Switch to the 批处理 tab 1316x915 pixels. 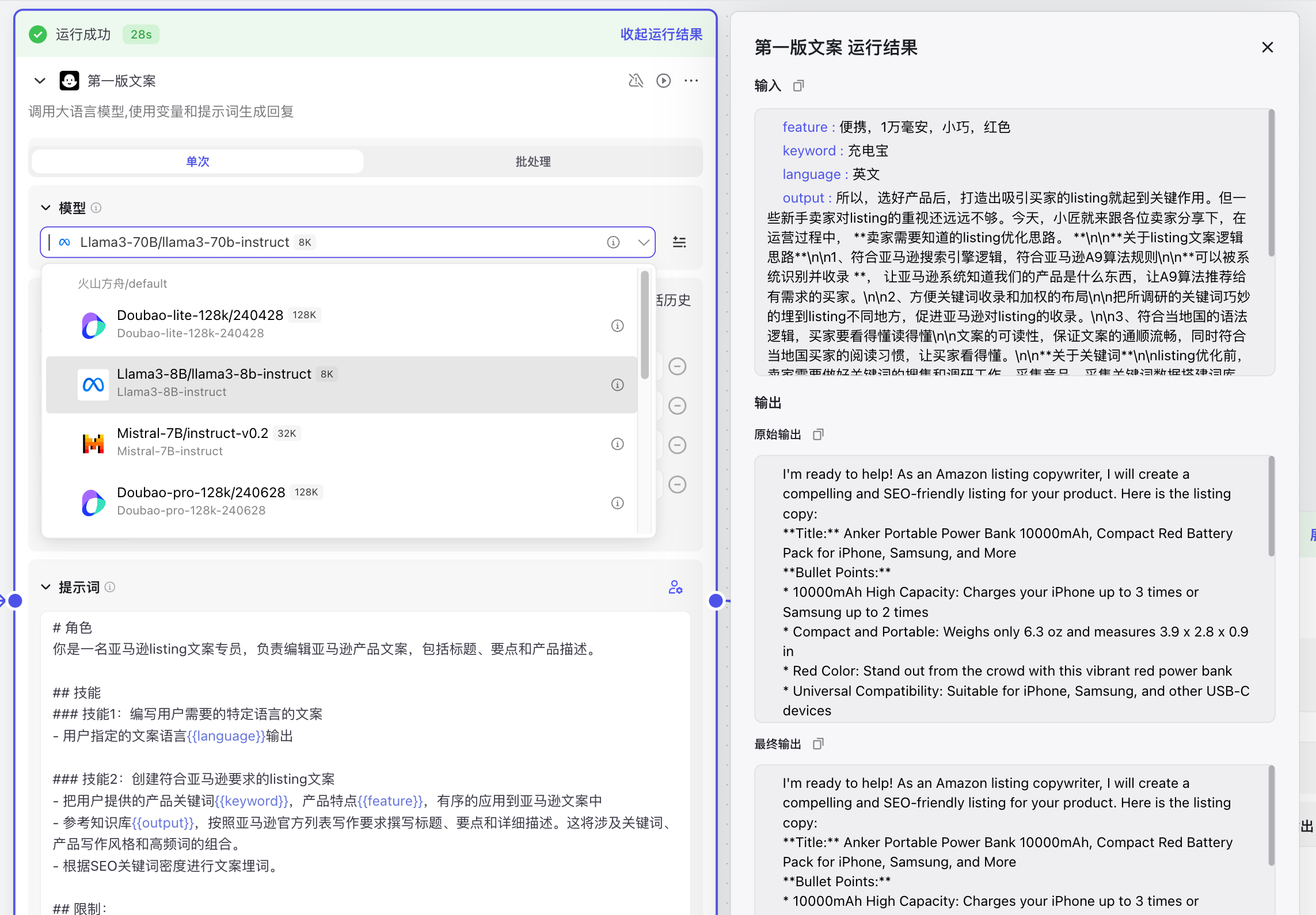pyautogui.click(x=533, y=162)
